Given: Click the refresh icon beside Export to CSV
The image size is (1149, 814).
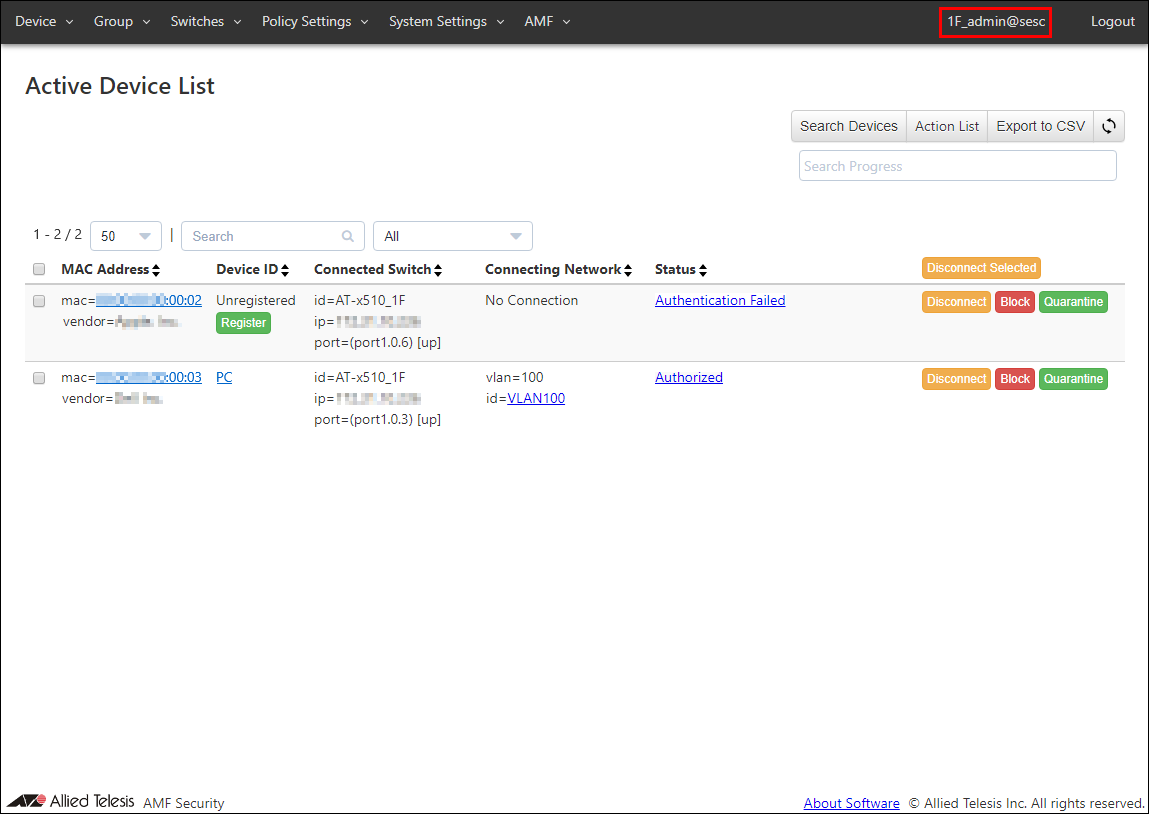Looking at the screenshot, I should (1108, 126).
